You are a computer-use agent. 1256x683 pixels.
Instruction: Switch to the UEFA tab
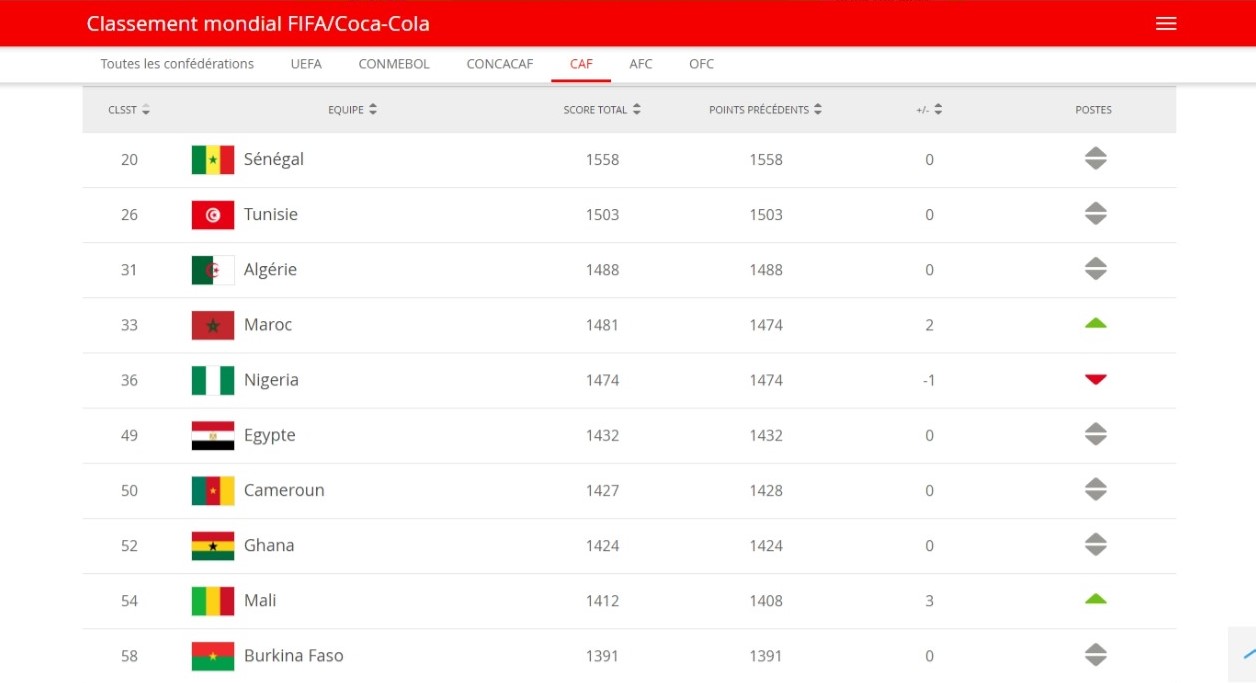pyautogui.click(x=306, y=64)
